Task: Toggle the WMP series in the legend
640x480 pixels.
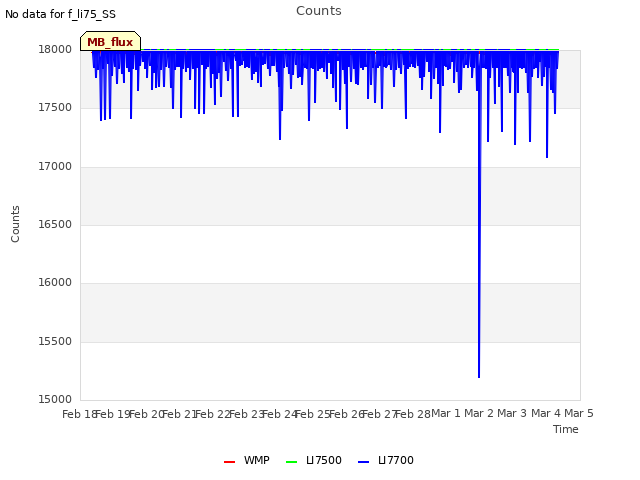Action: pyautogui.click(x=247, y=460)
